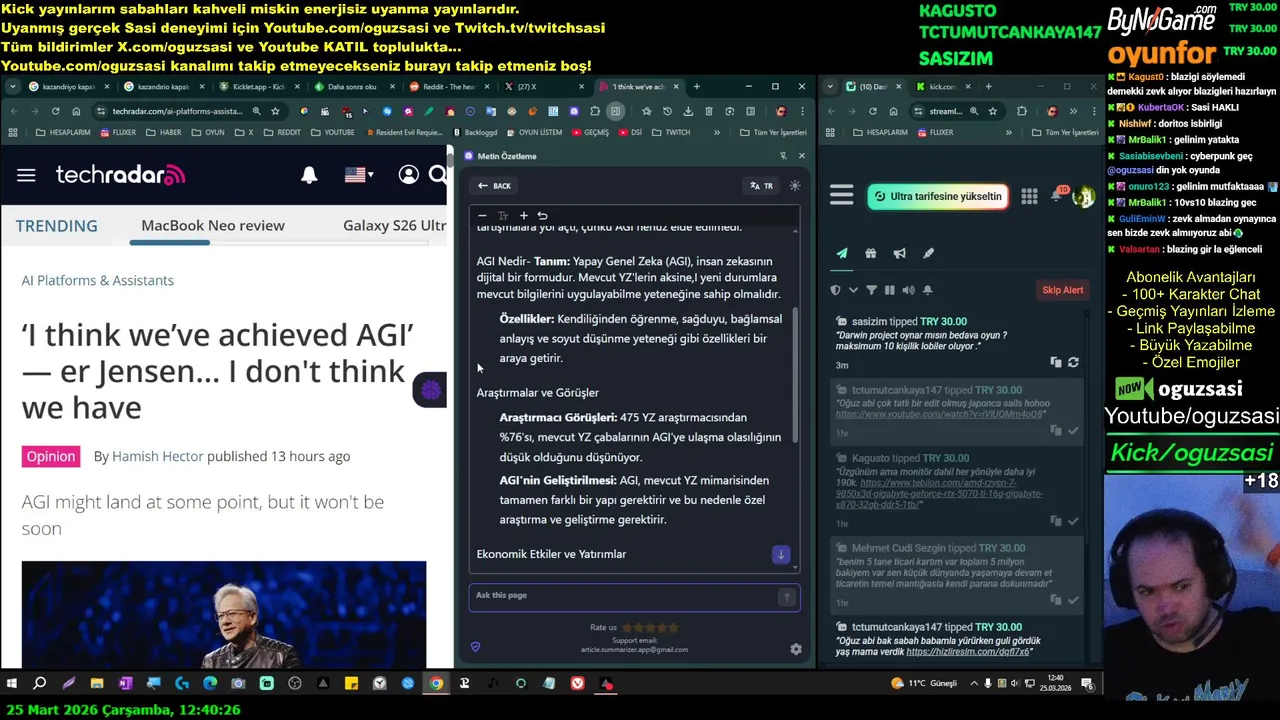Open the Streamlabs dashboard hamburger menu
Screen dimensions: 1280x720
click(842, 196)
